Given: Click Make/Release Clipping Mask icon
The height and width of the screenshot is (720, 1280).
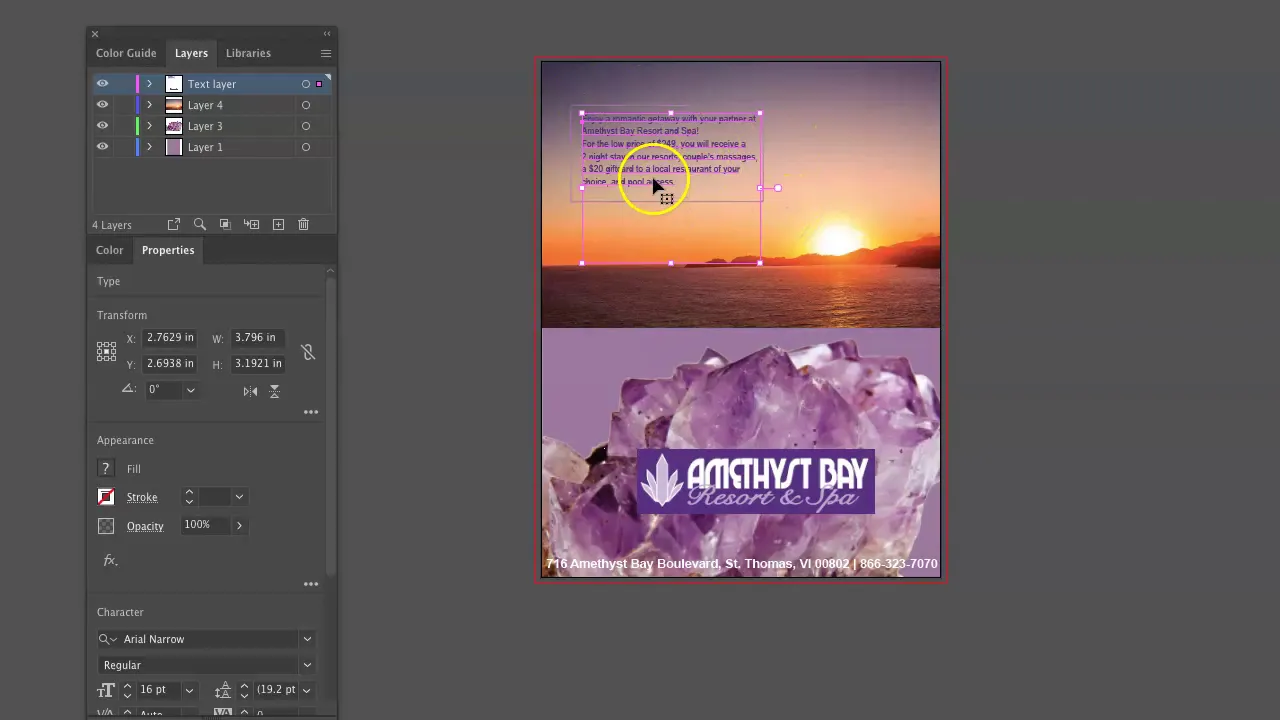Looking at the screenshot, I should pyautogui.click(x=225, y=225).
